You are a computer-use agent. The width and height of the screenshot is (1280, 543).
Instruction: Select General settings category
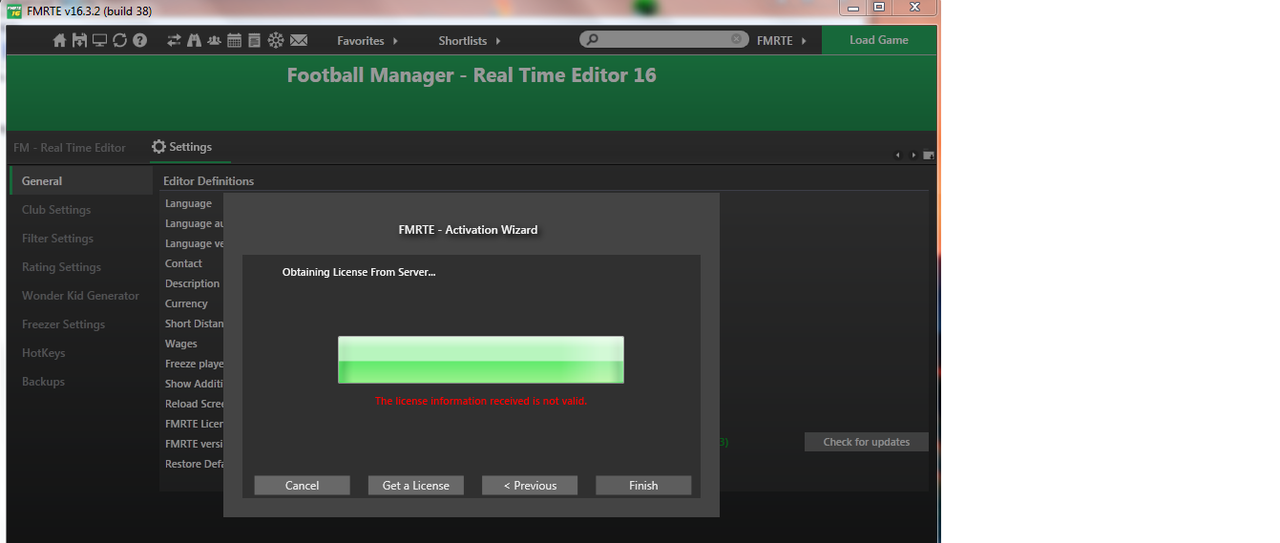[81, 181]
